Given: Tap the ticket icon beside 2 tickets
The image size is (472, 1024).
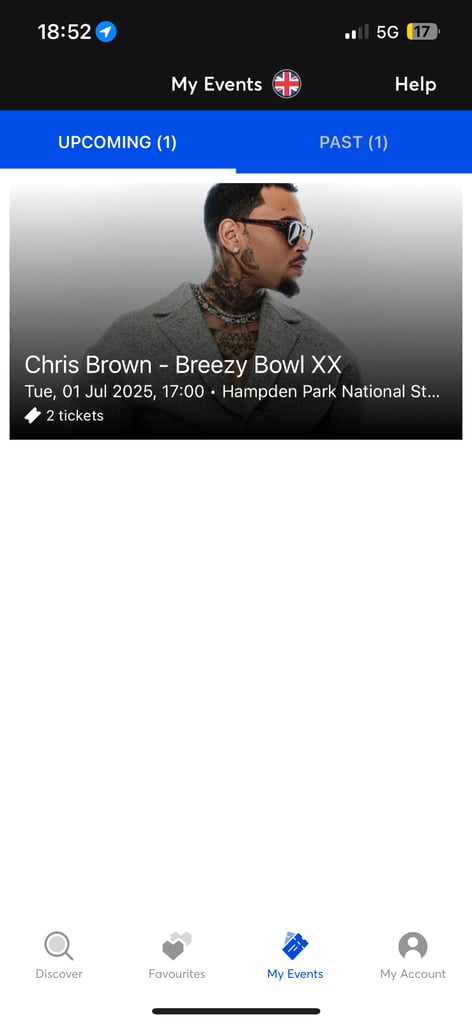Looking at the screenshot, I should click(33, 415).
